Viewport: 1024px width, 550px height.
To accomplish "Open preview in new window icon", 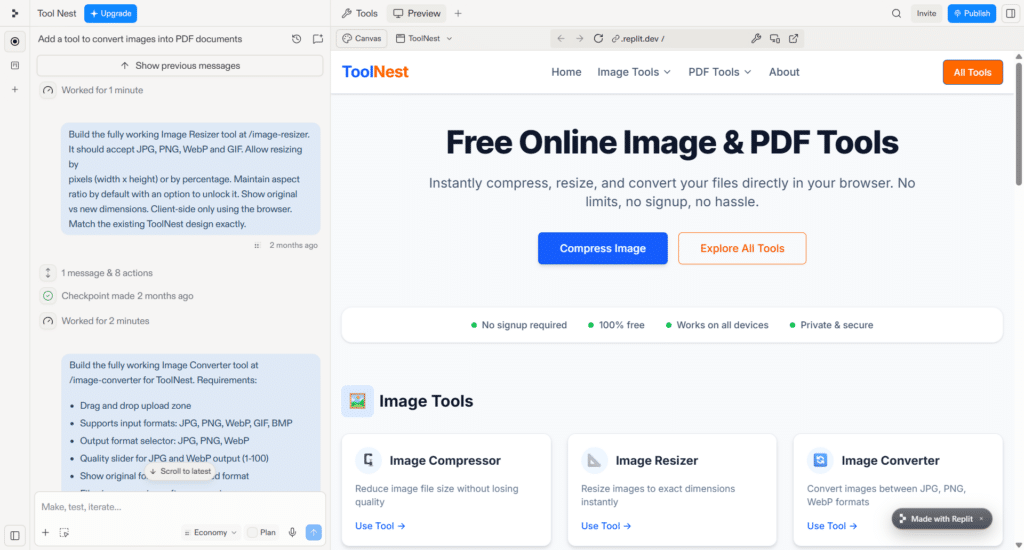I will [x=793, y=39].
